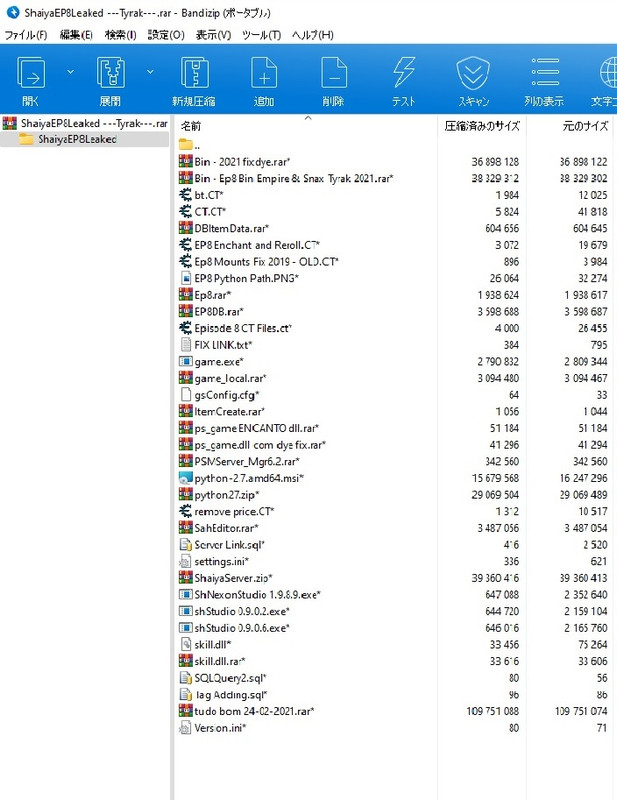Screen dimensions: 617x800
Task: Select ps_game ENCANTO dll.rar
Action: pyautogui.click(x=257, y=428)
